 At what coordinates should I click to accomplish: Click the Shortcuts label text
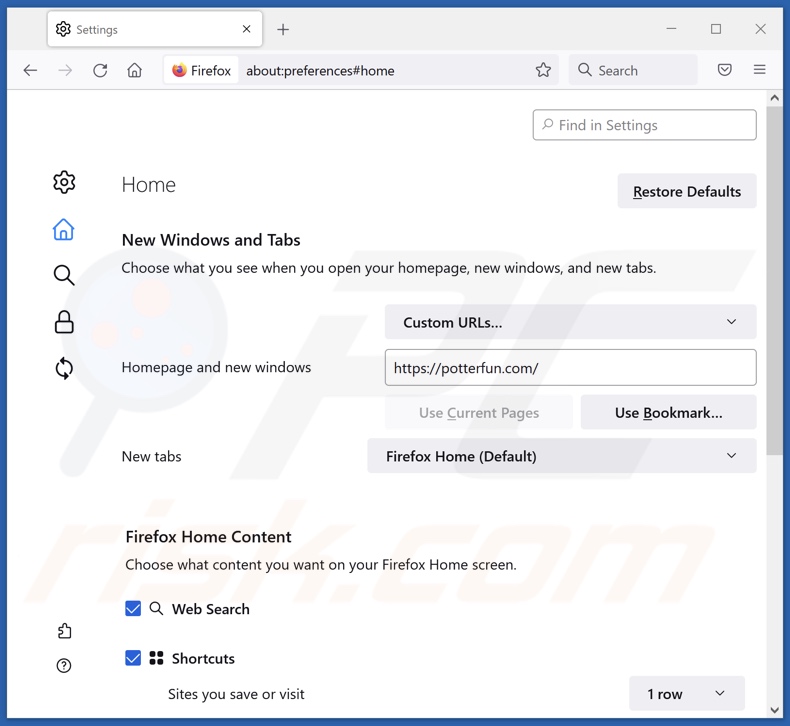click(203, 658)
